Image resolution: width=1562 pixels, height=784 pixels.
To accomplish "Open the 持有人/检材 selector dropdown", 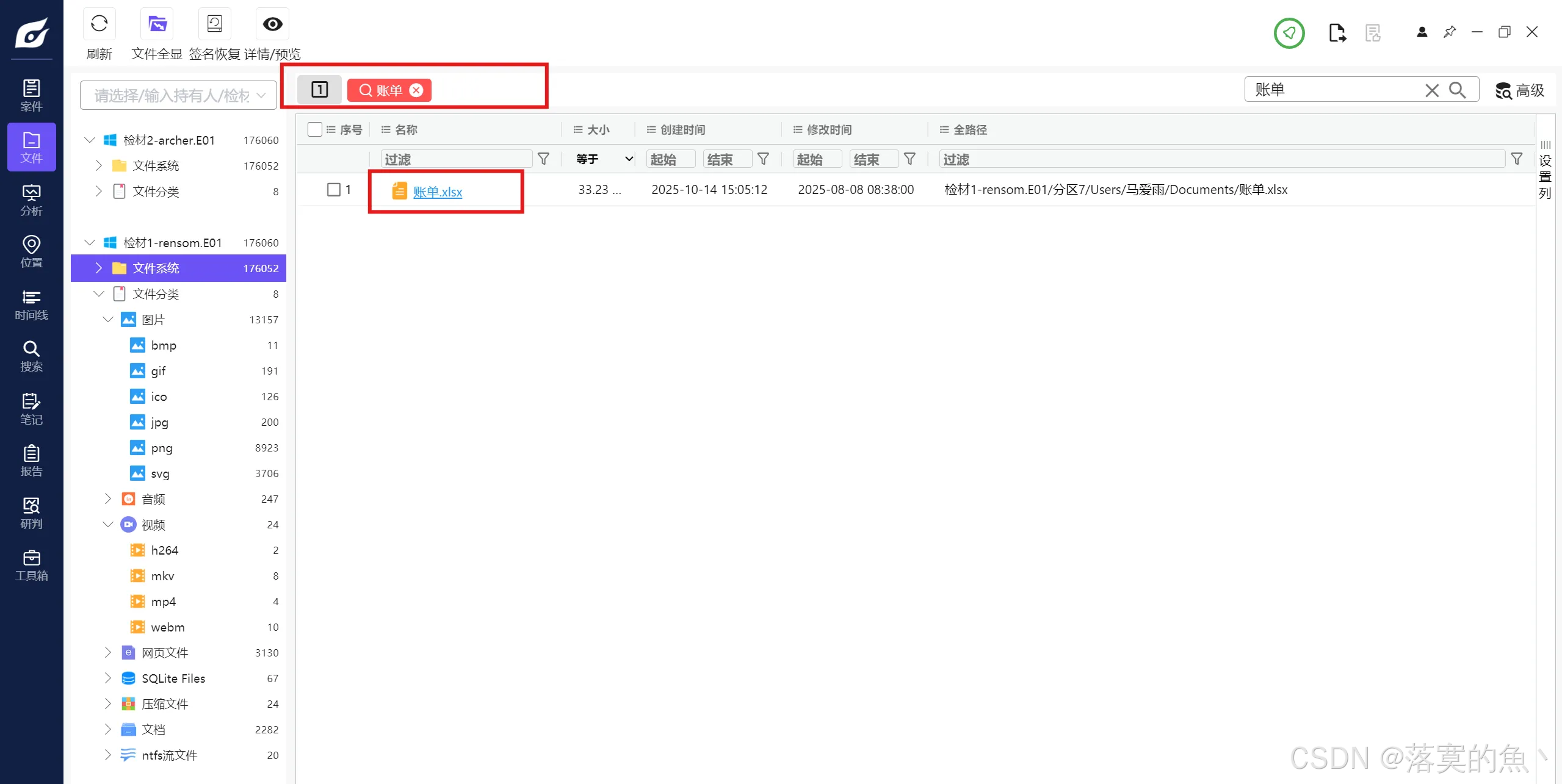I will tap(178, 95).
